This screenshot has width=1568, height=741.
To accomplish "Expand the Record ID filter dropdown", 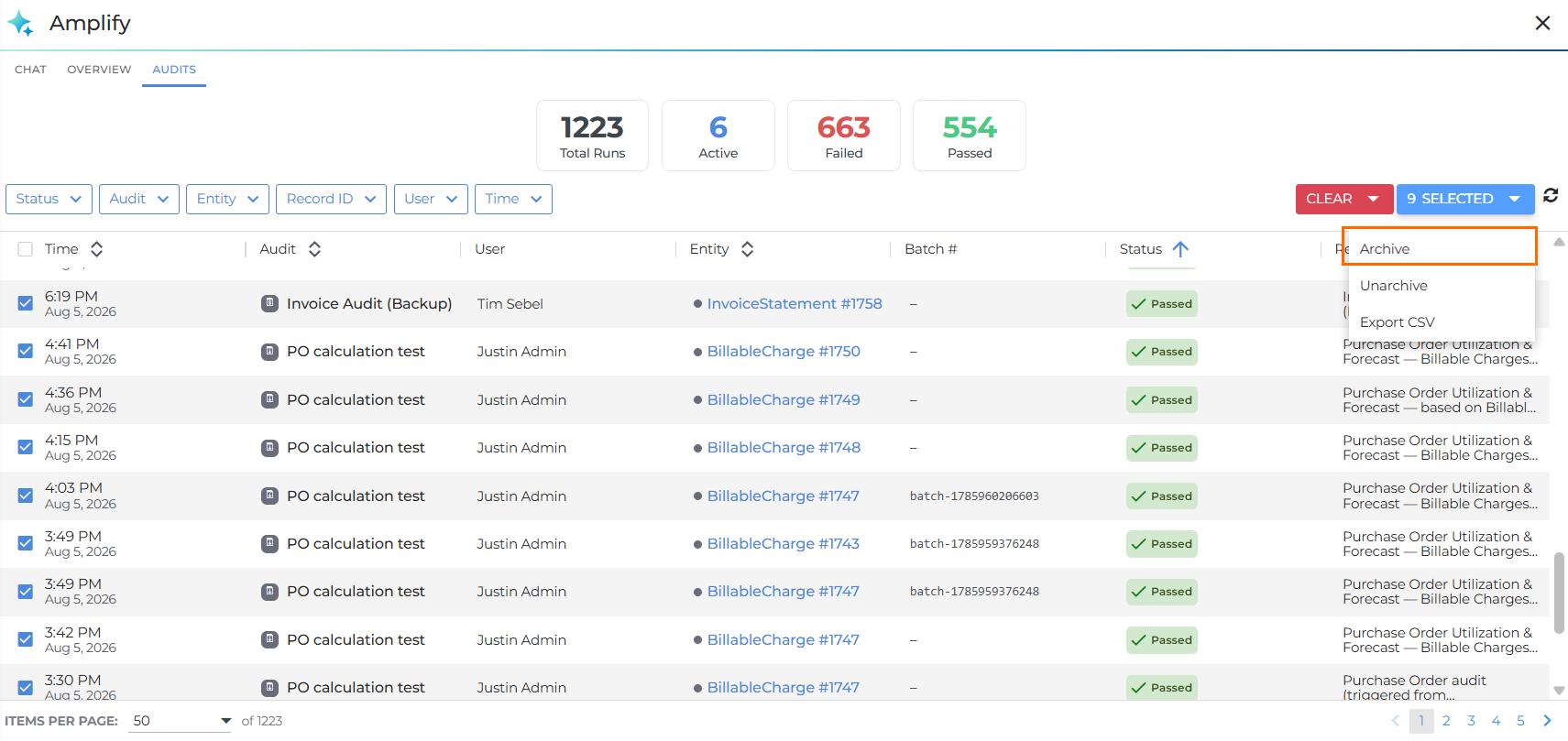I will [x=331, y=199].
